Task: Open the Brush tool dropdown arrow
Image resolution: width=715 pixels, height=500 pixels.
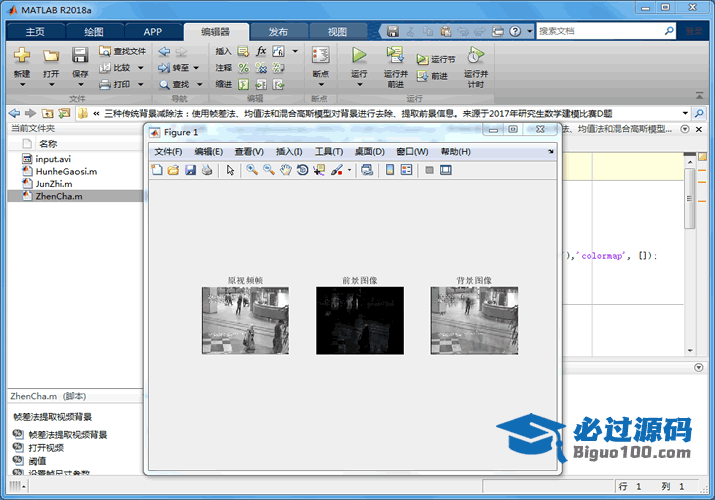Action: [349, 170]
